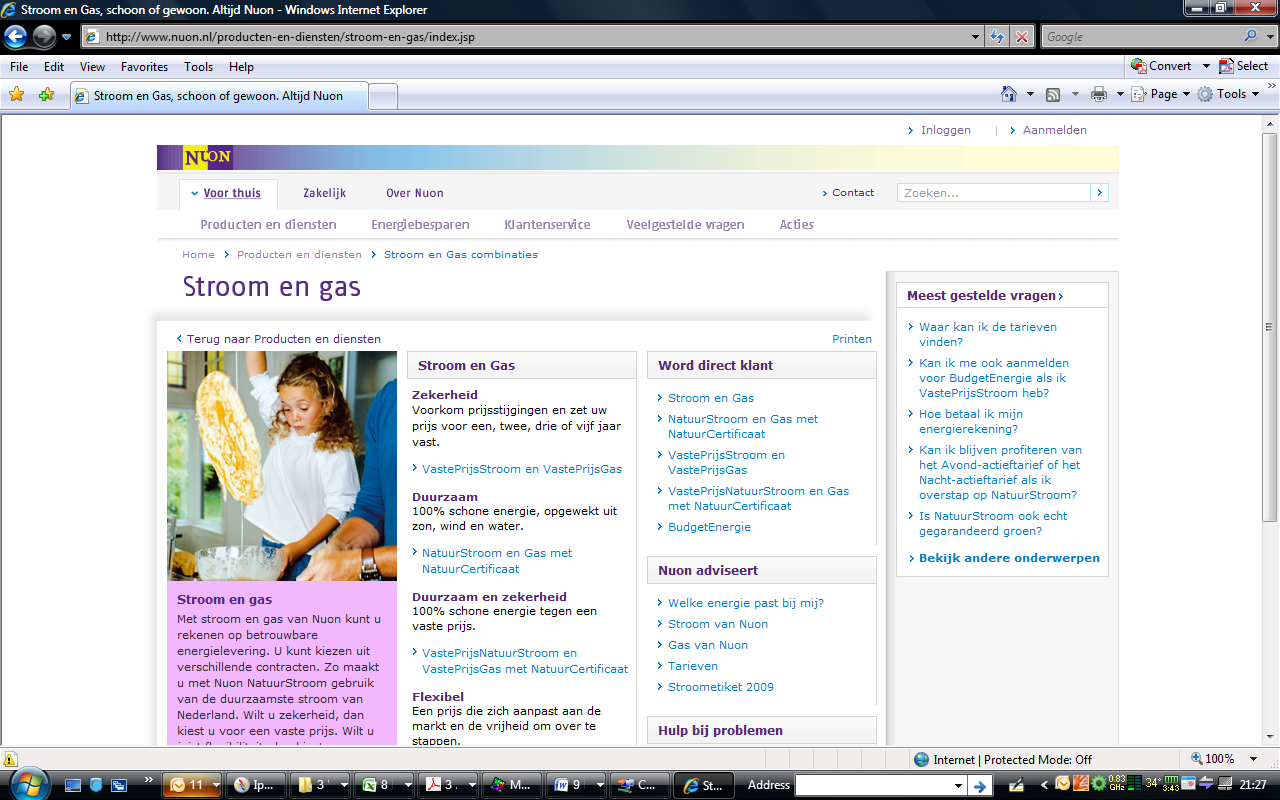
Task: Expand the Home button dropdown arrow
Action: tap(1030, 94)
